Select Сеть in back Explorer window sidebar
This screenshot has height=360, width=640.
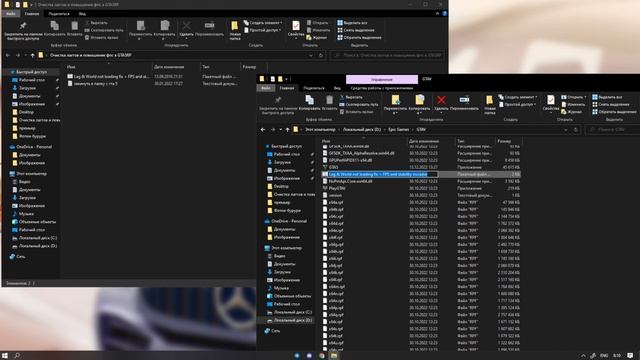tap(20, 257)
